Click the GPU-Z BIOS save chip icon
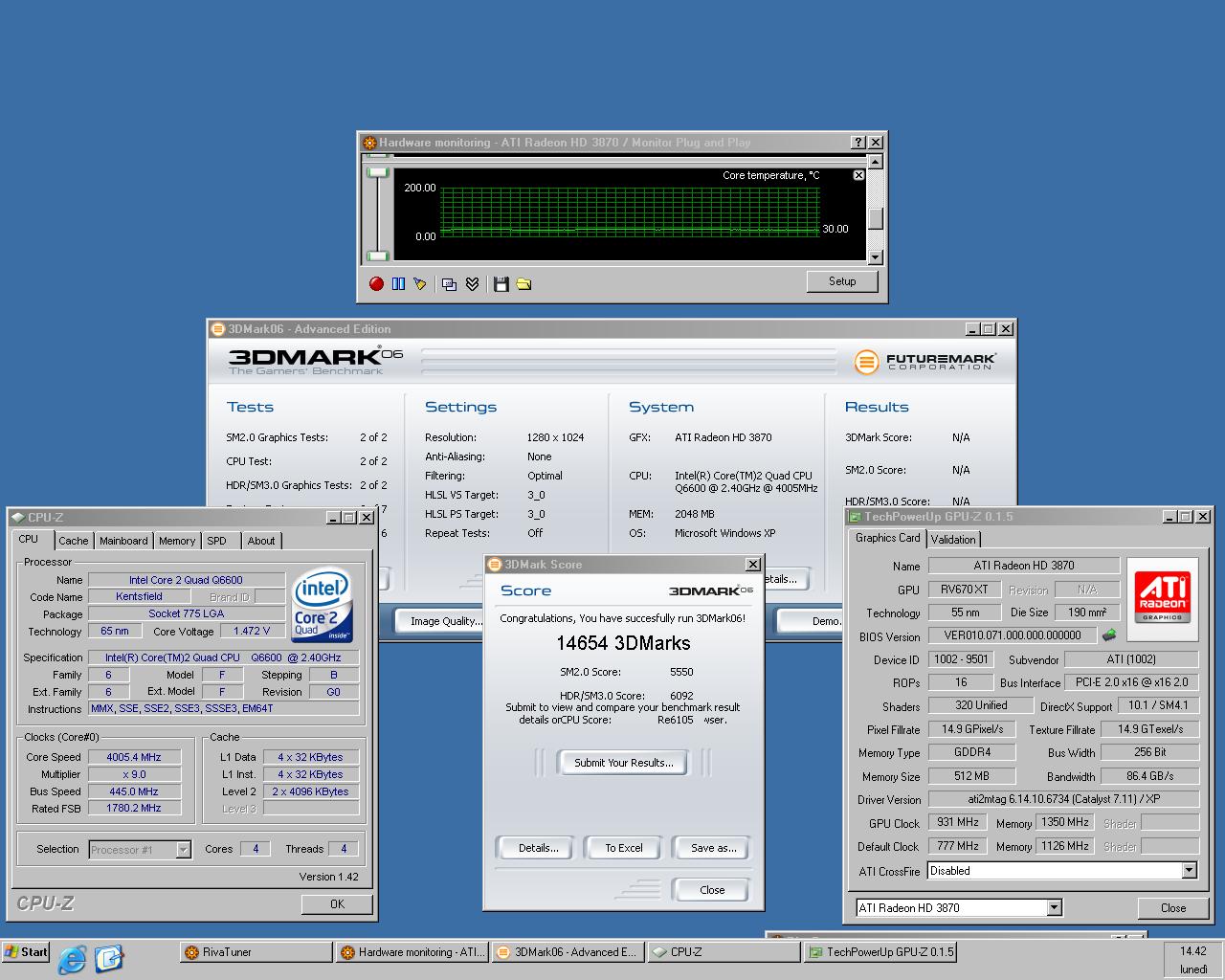This screenshot has width=1225, height=980. pyautogui.click(x=1109, y=635)
